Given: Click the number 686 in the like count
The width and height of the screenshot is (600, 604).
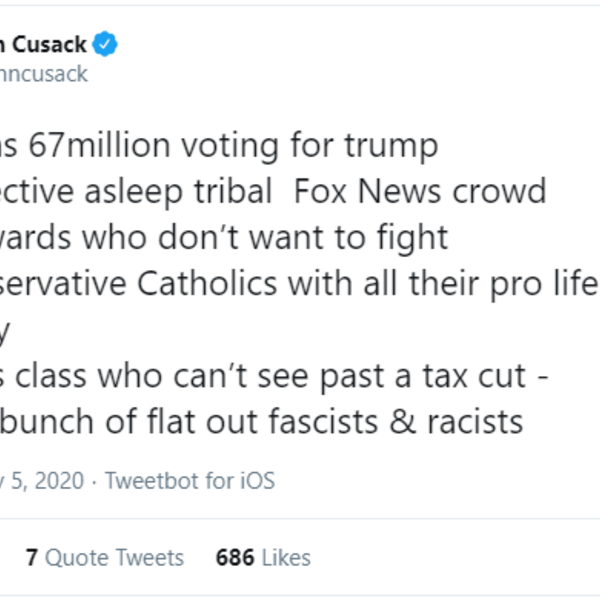Looking at the screenshot, I should pyautogui.click(x=234, y=557).
